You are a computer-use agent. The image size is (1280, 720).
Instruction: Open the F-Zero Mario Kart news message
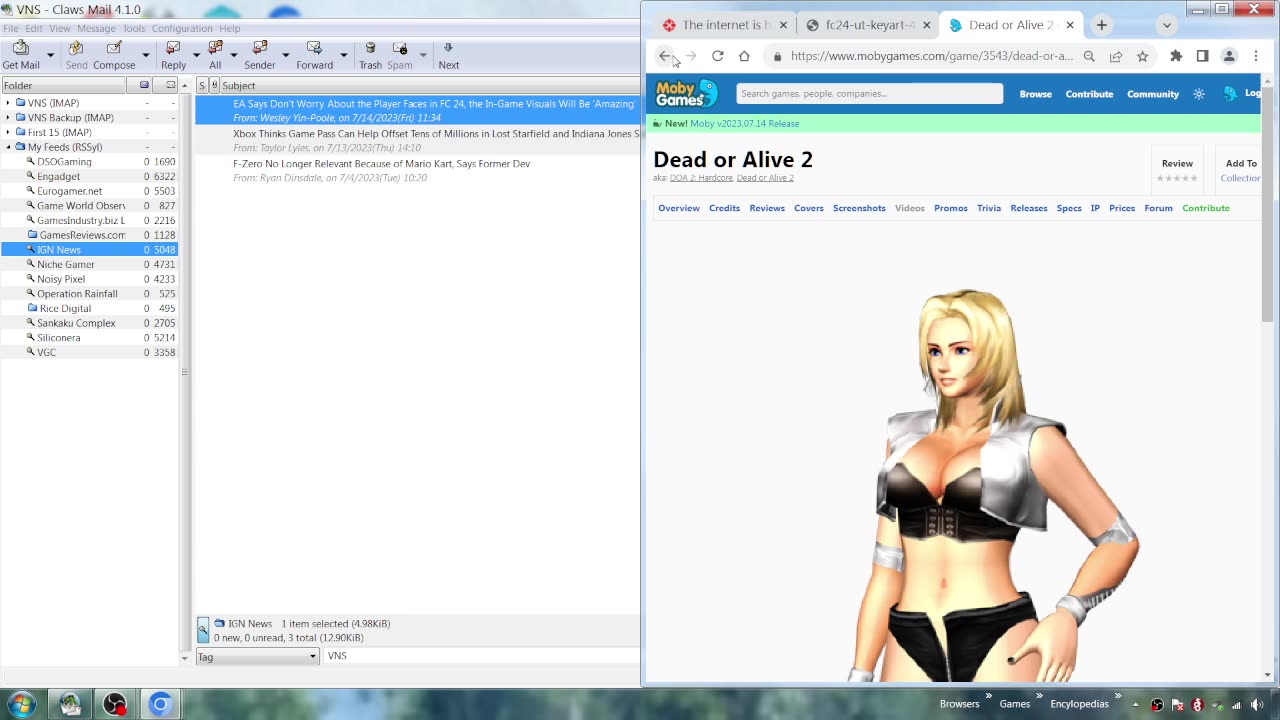[417, 170]
